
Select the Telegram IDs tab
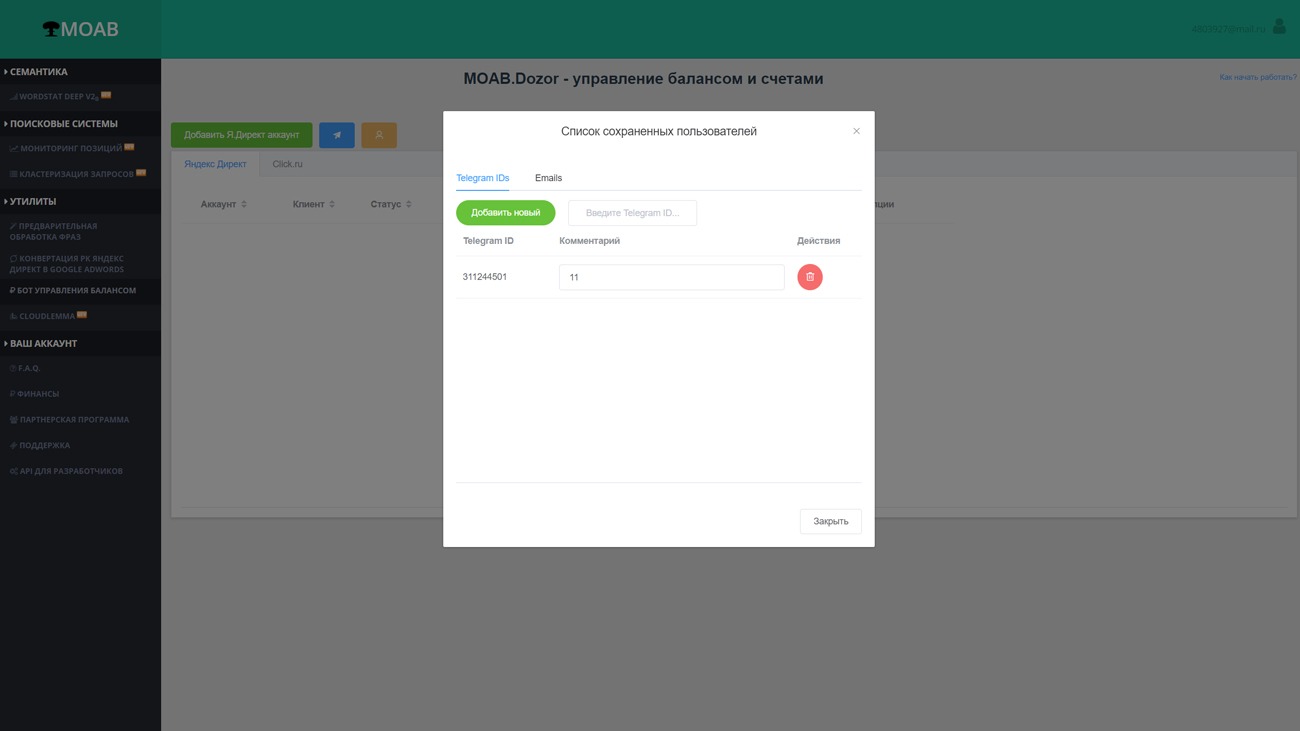(x=482, y=178)
